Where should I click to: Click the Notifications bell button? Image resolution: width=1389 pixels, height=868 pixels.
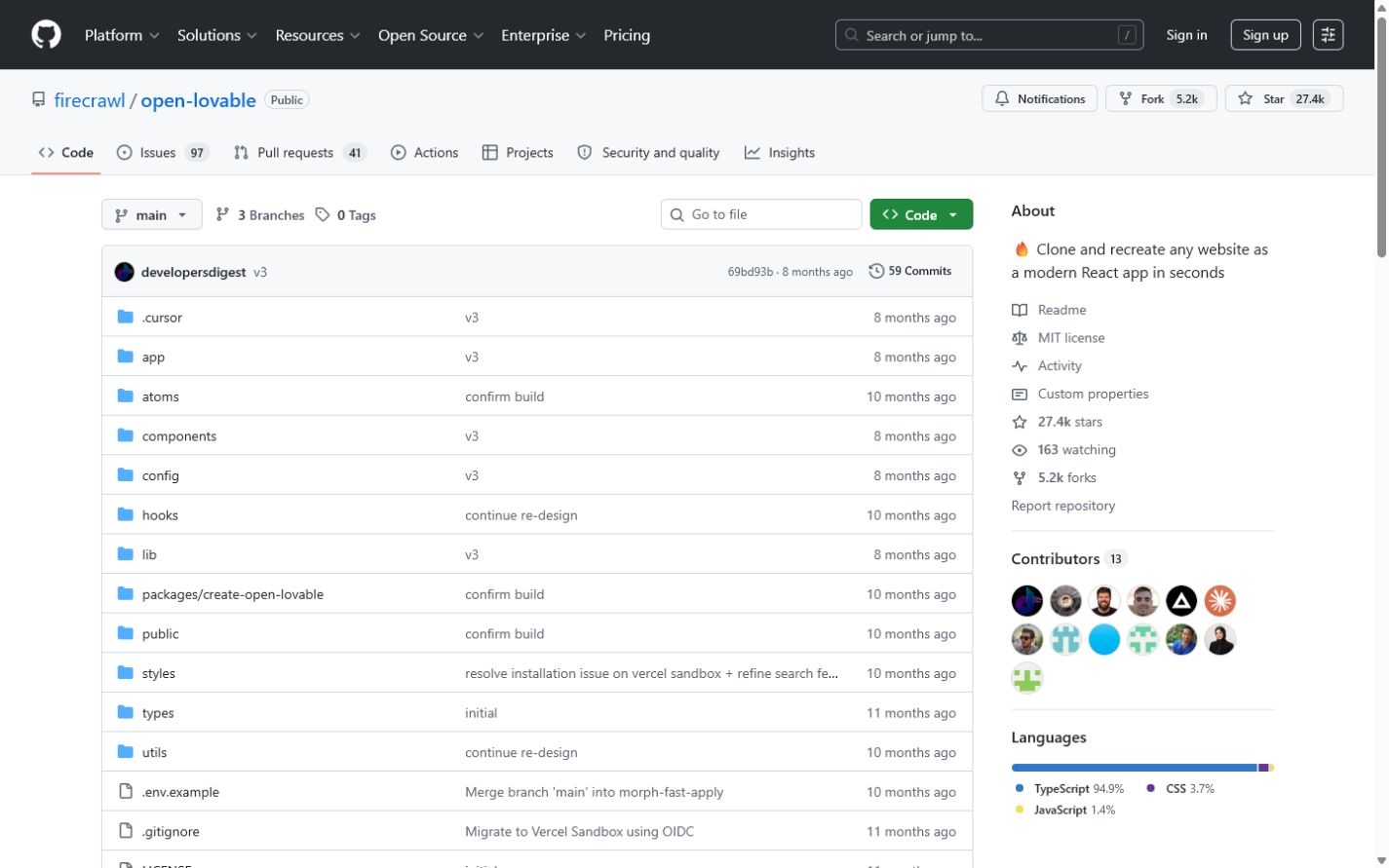tap(1040, 98)
